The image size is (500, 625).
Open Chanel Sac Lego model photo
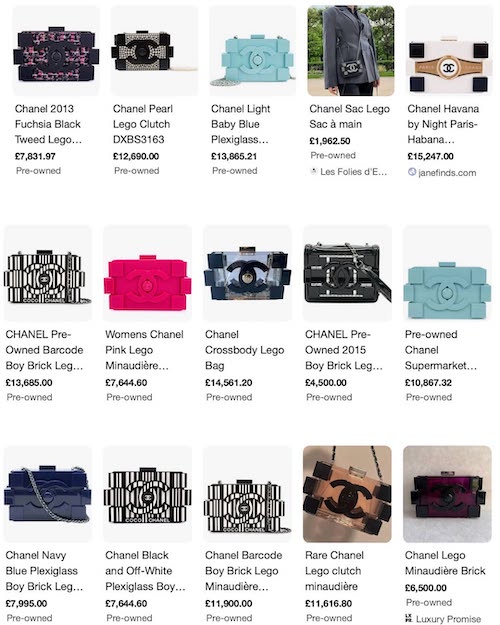click(x=351, y=51)
